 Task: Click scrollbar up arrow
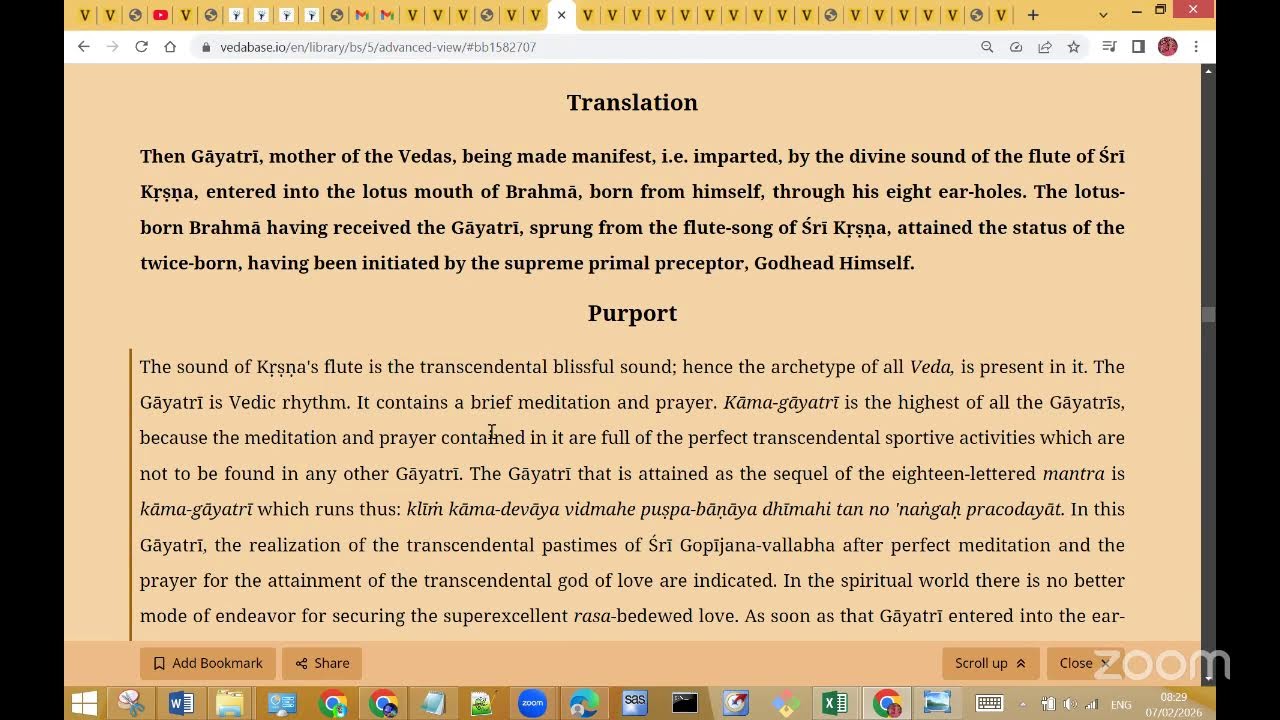1208,71
